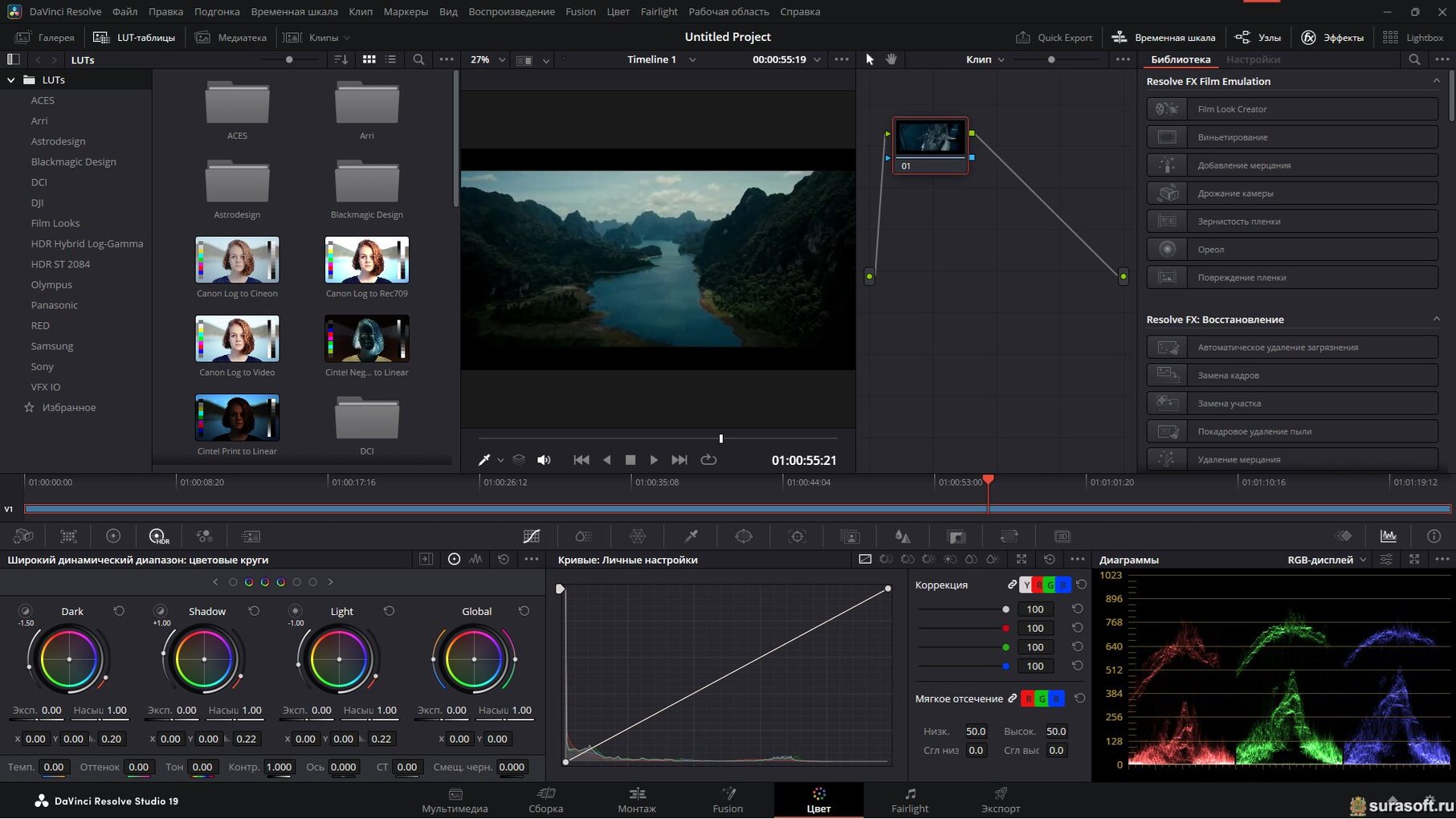The height and width of the screenshot is (819, 1456).
Task: Click the Контр. contrast value field
Action: [x=279, y=768]
